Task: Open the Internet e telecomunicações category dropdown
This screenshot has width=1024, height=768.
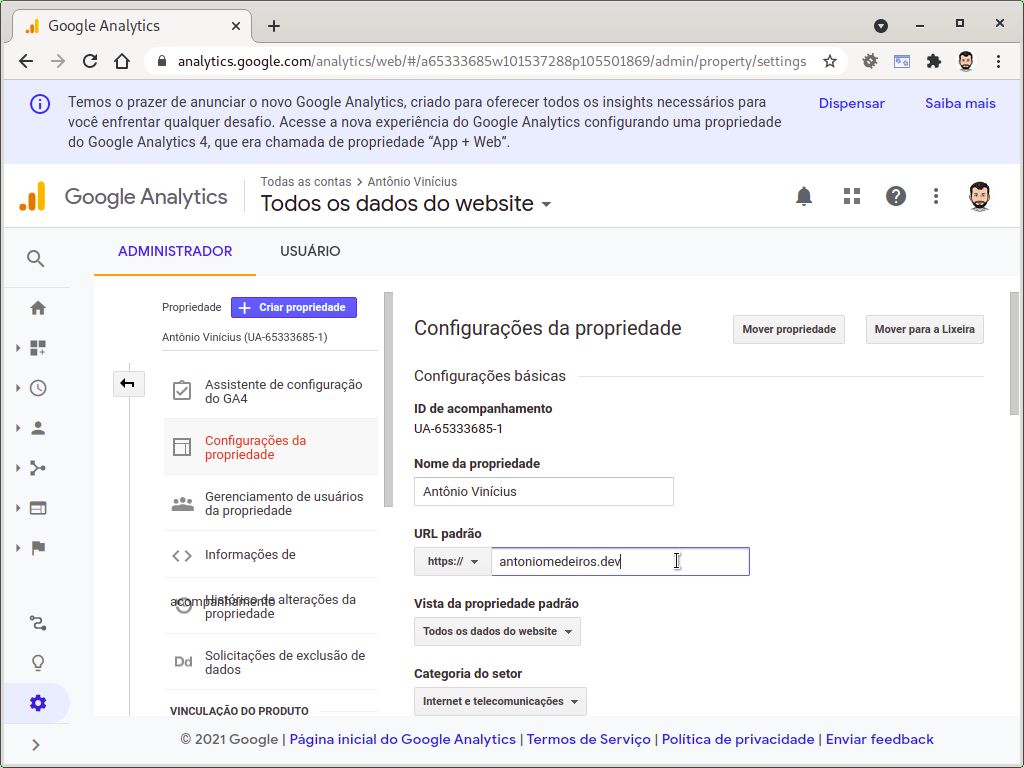Action: [x=500, y=701]
